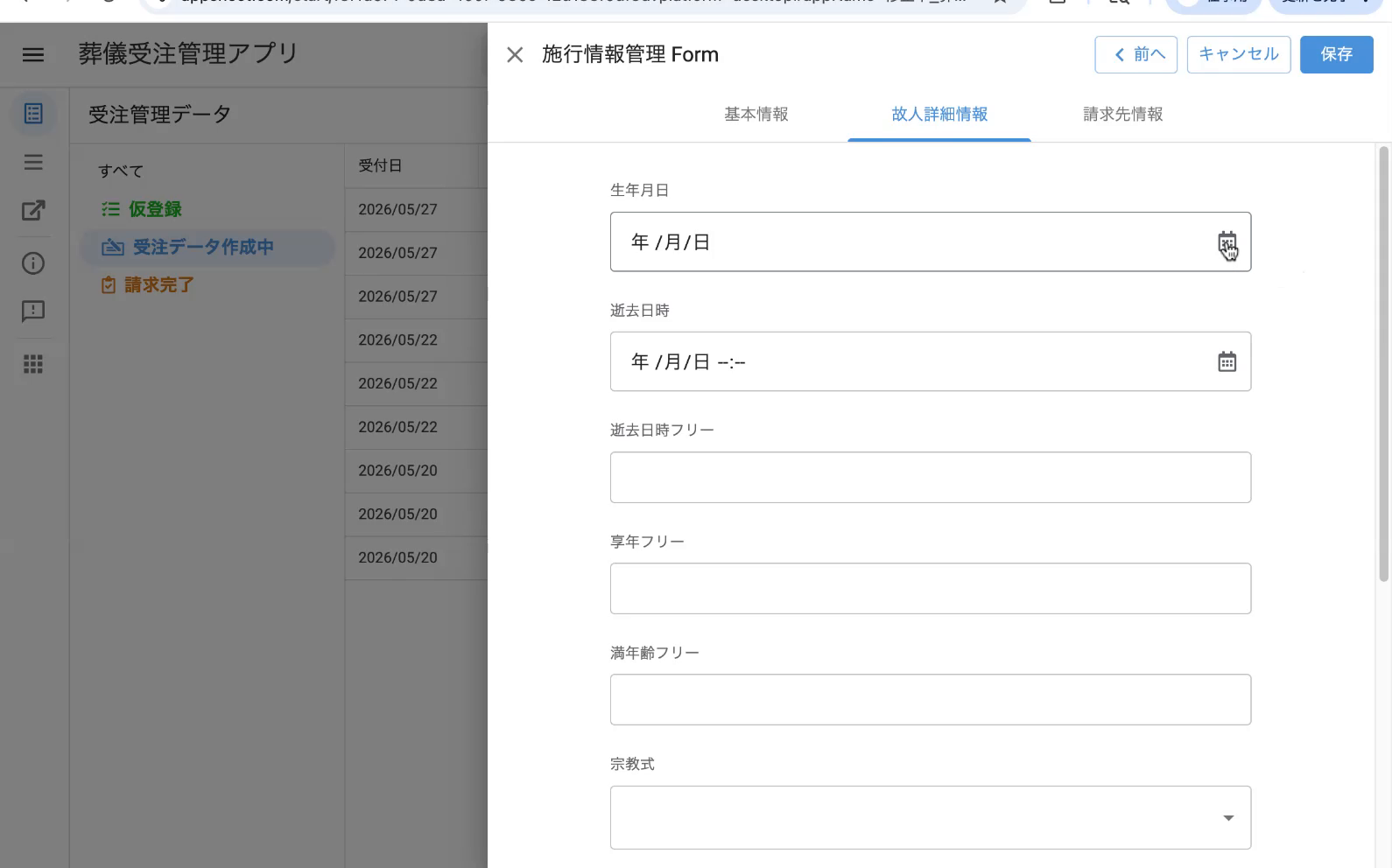The width and height of the screenshot is (1392, 868).
Task: Select the 仮登録 filter
Action: [142, 209]
